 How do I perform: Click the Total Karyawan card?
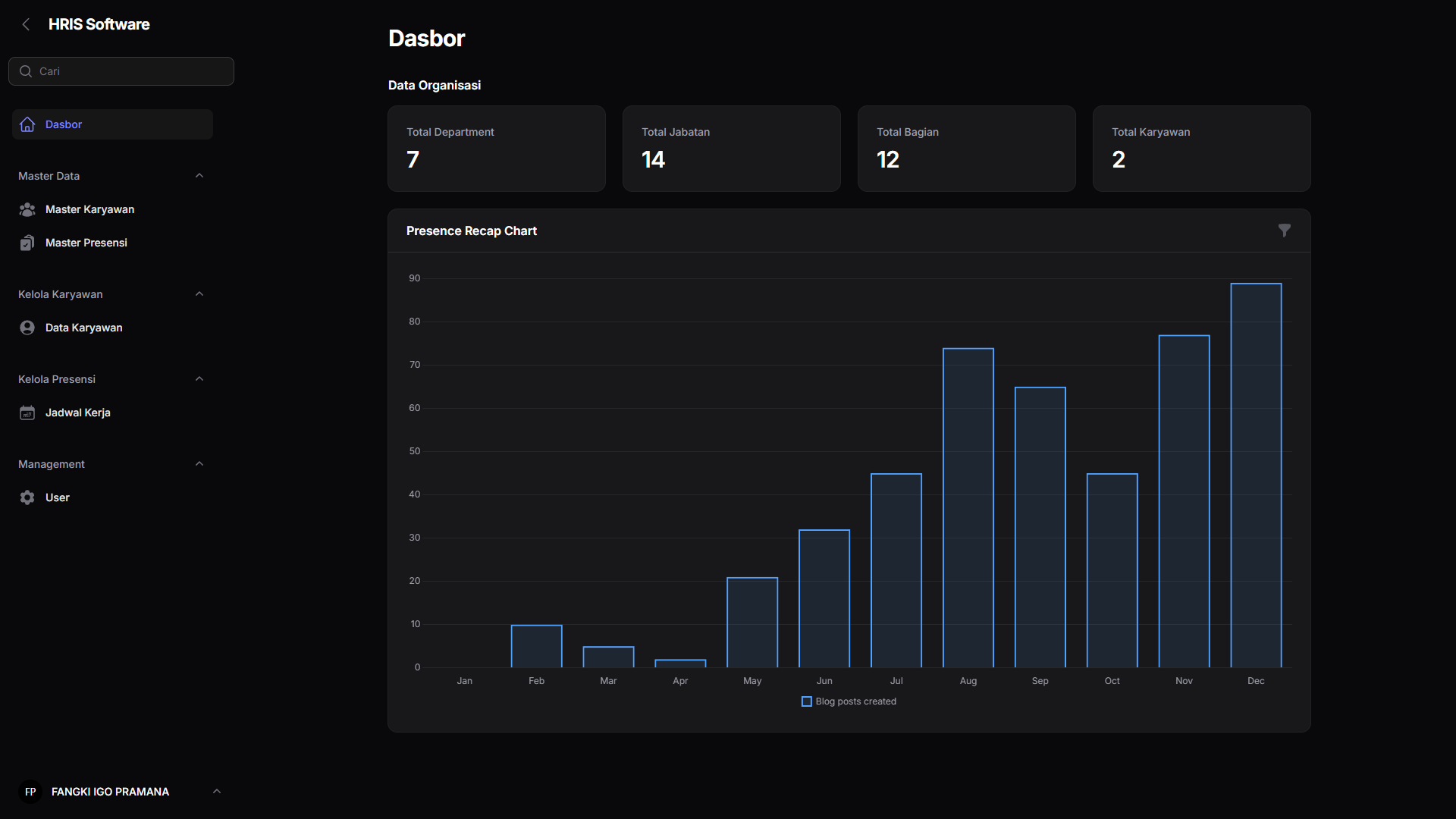1201,149
